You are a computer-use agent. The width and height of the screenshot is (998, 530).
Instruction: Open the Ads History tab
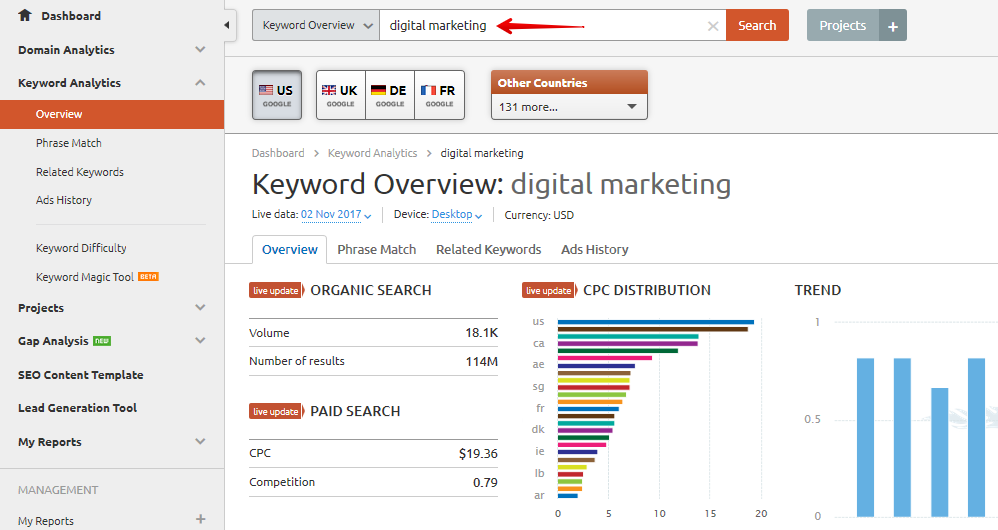point(594,249)
